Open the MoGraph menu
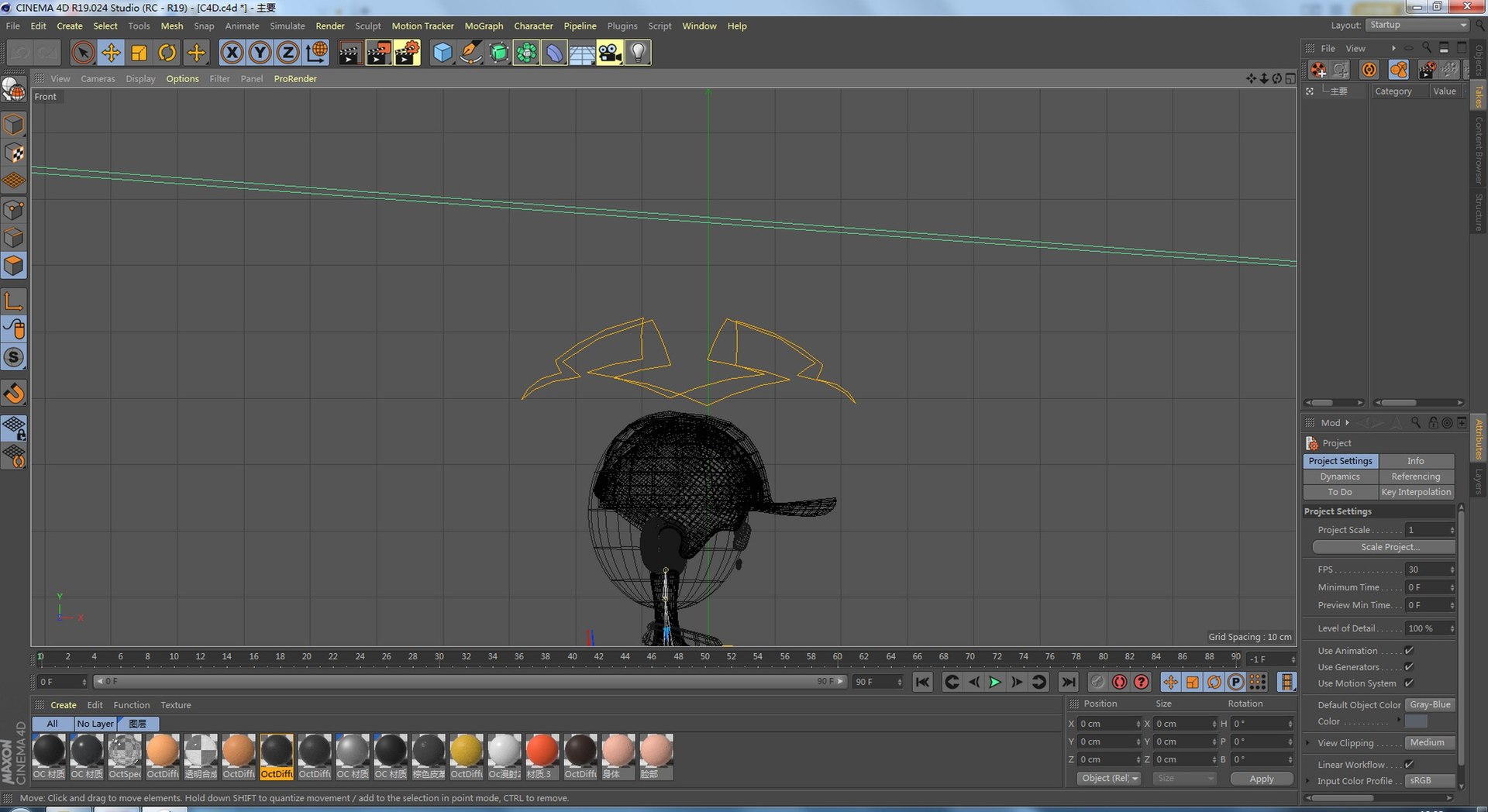Image resolution: width=1488 pixels, height=812 pixels. 484,26
